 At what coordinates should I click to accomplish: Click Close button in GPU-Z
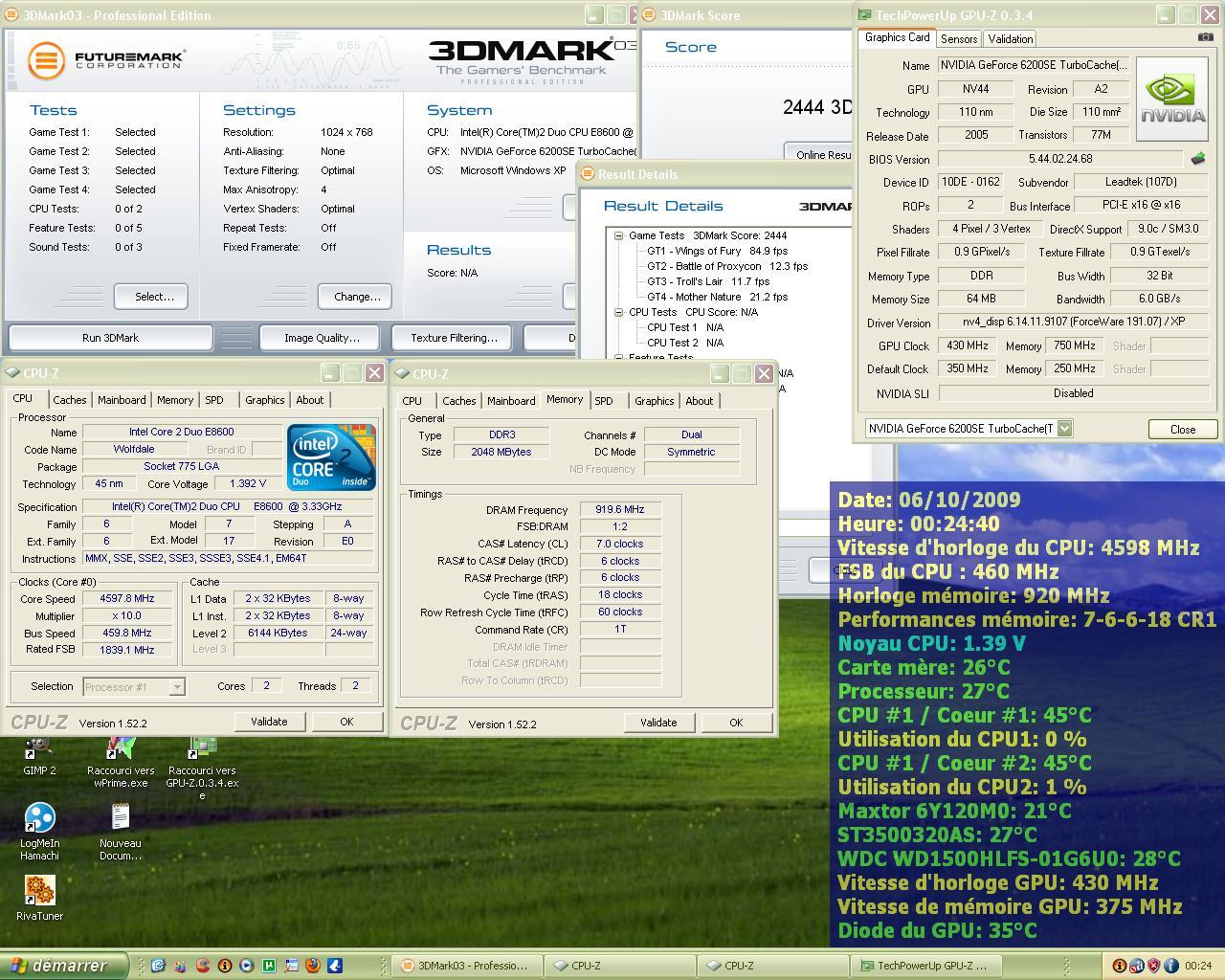click(1183, 430)
